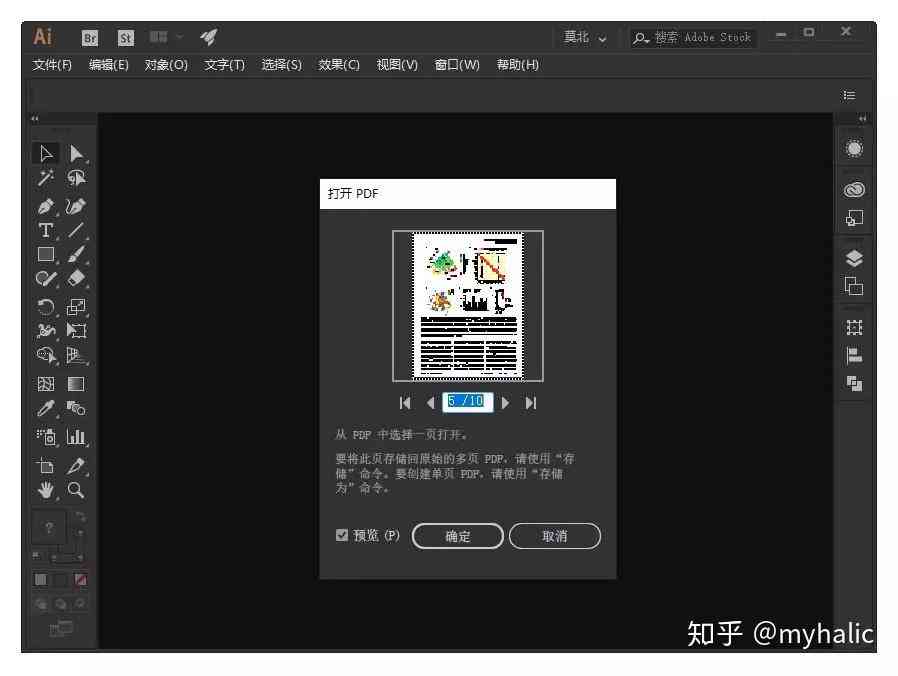Select the Curvature tool

(76, 206)
